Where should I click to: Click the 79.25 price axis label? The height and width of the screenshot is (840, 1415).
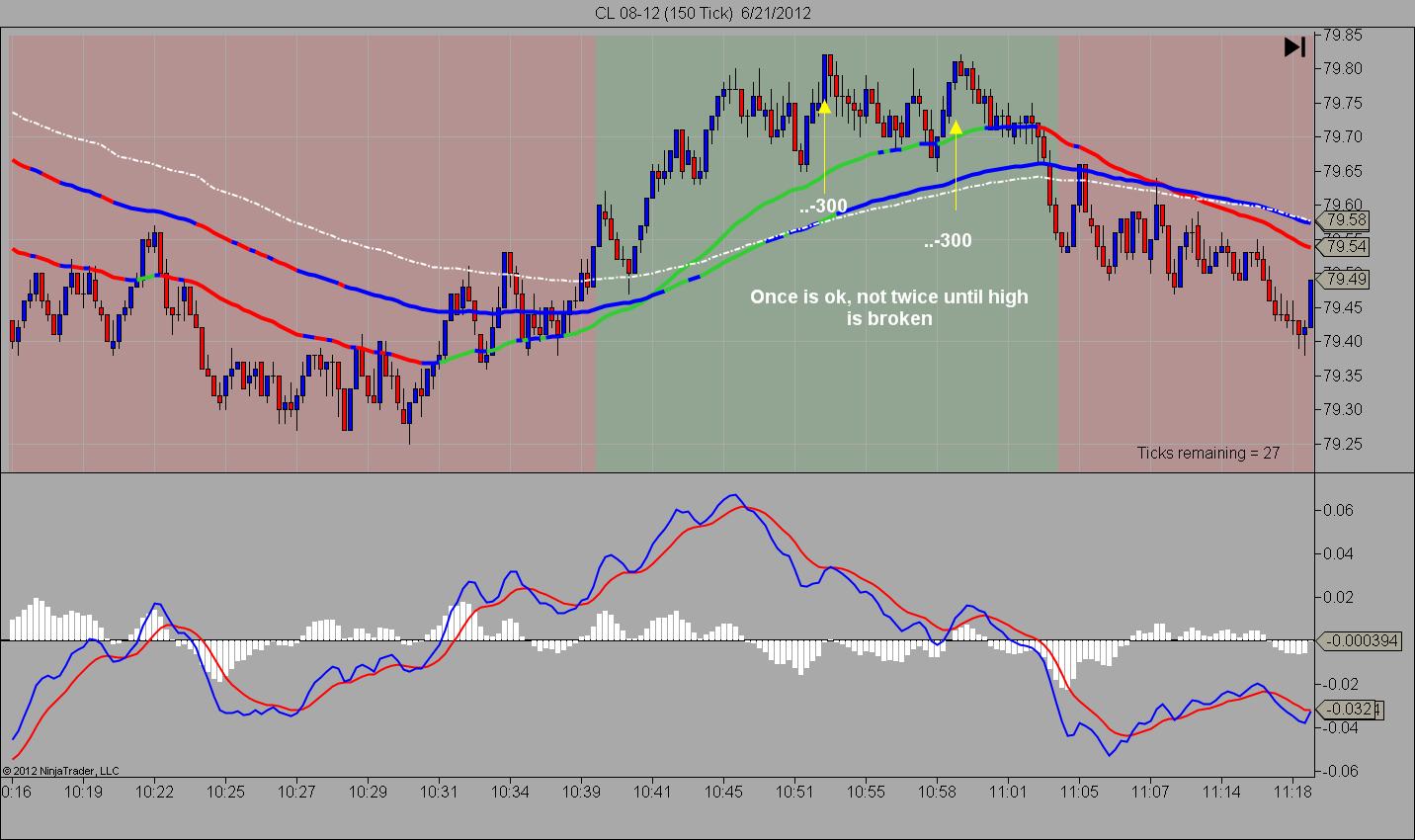click(1343, 444)
